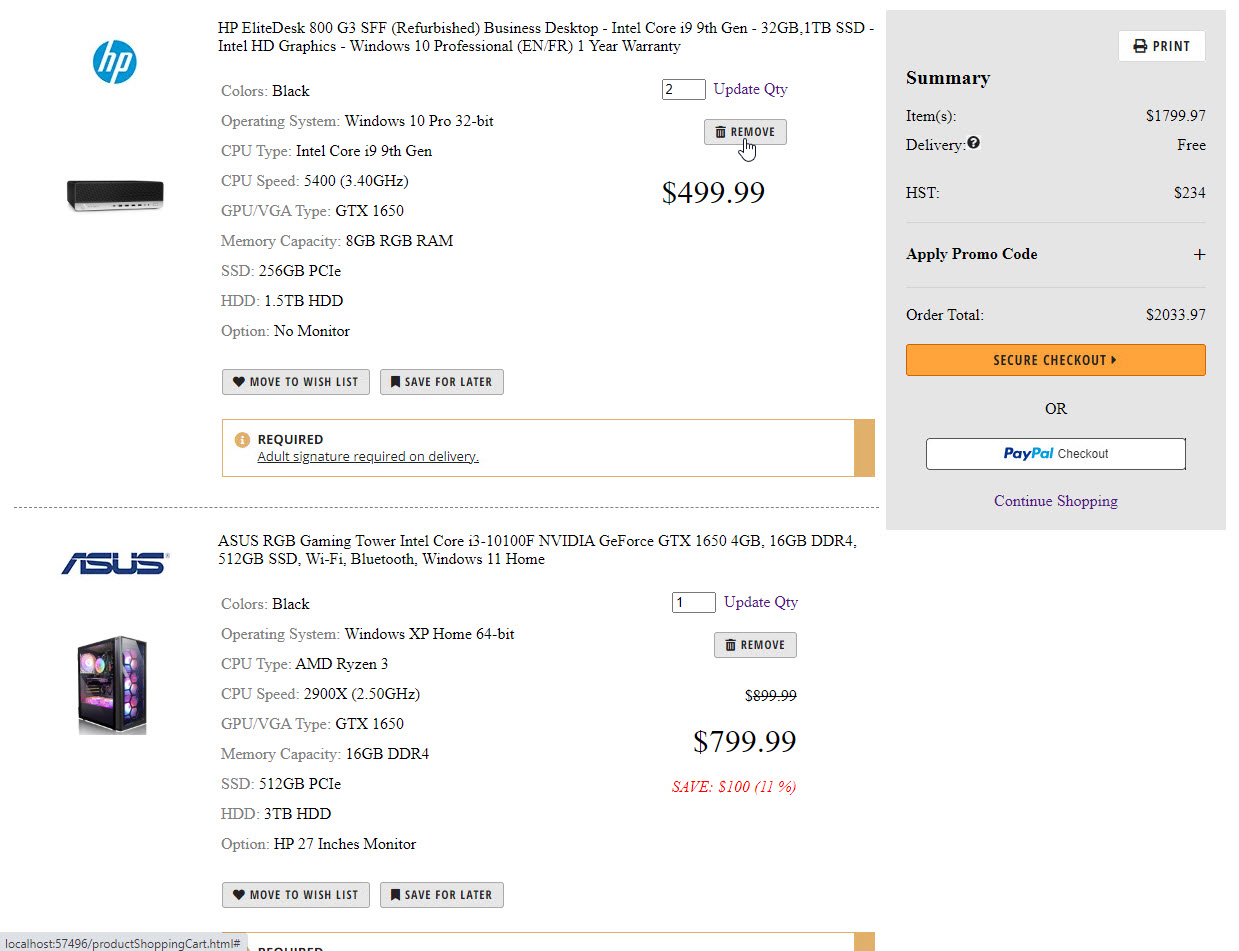Viewport: 1239px width, 951px height.
Task: Move HP EliteDesk to wish list
Action: pos(296,382)
